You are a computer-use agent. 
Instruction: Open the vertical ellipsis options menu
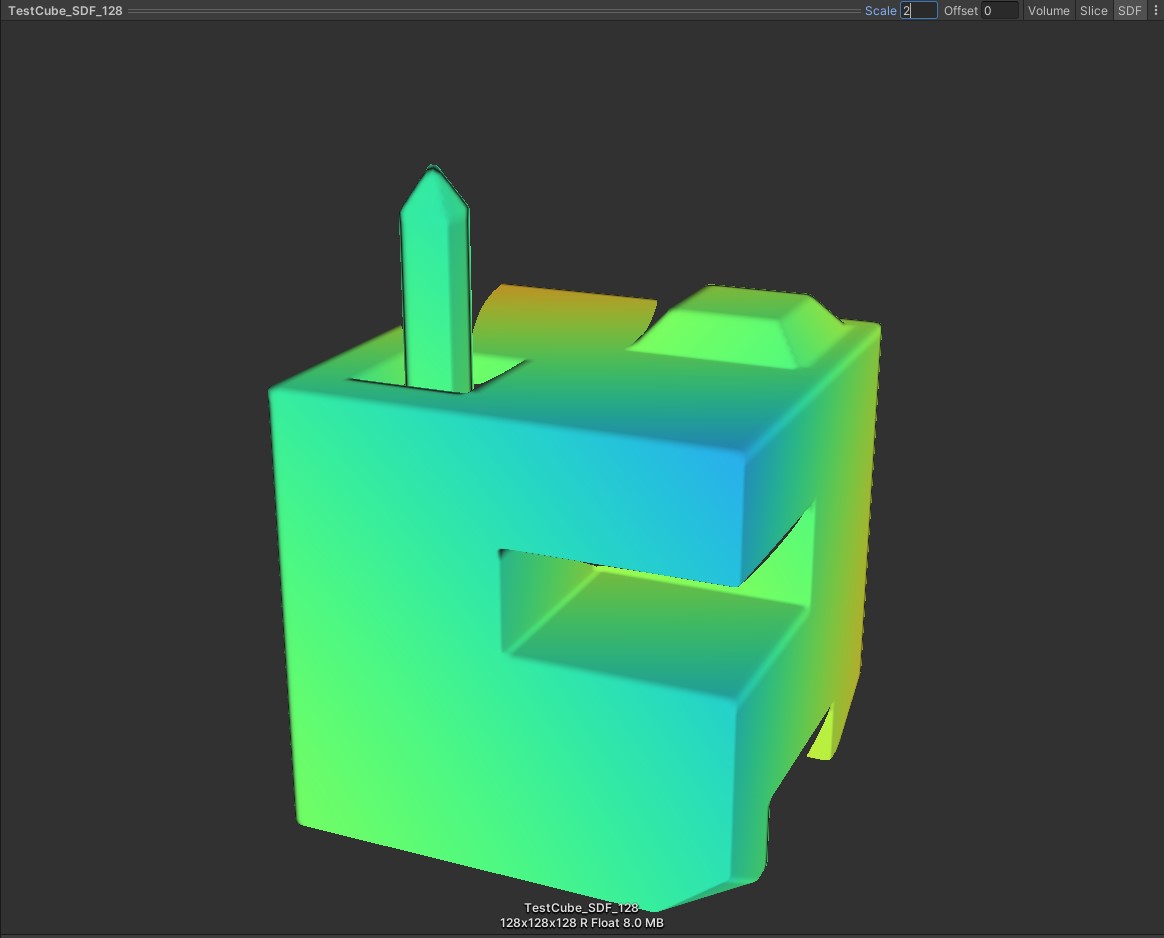click(1156, 10)
